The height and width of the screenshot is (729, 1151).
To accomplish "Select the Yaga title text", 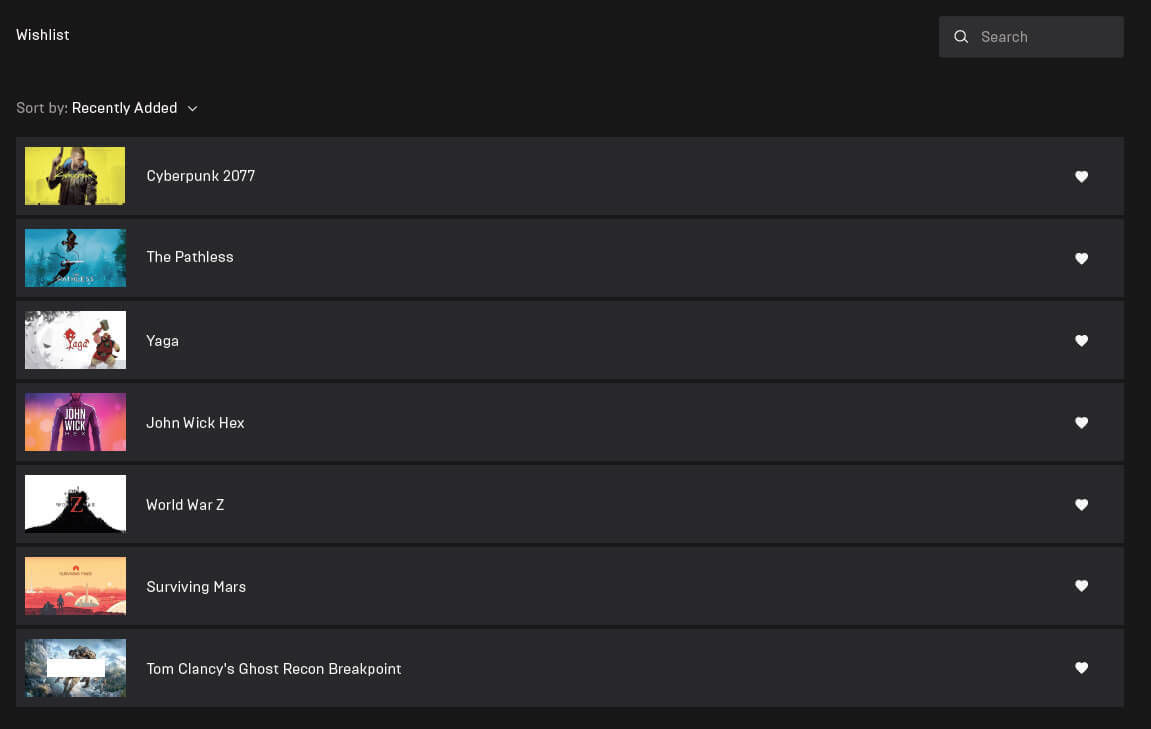I will coord(162,341).
